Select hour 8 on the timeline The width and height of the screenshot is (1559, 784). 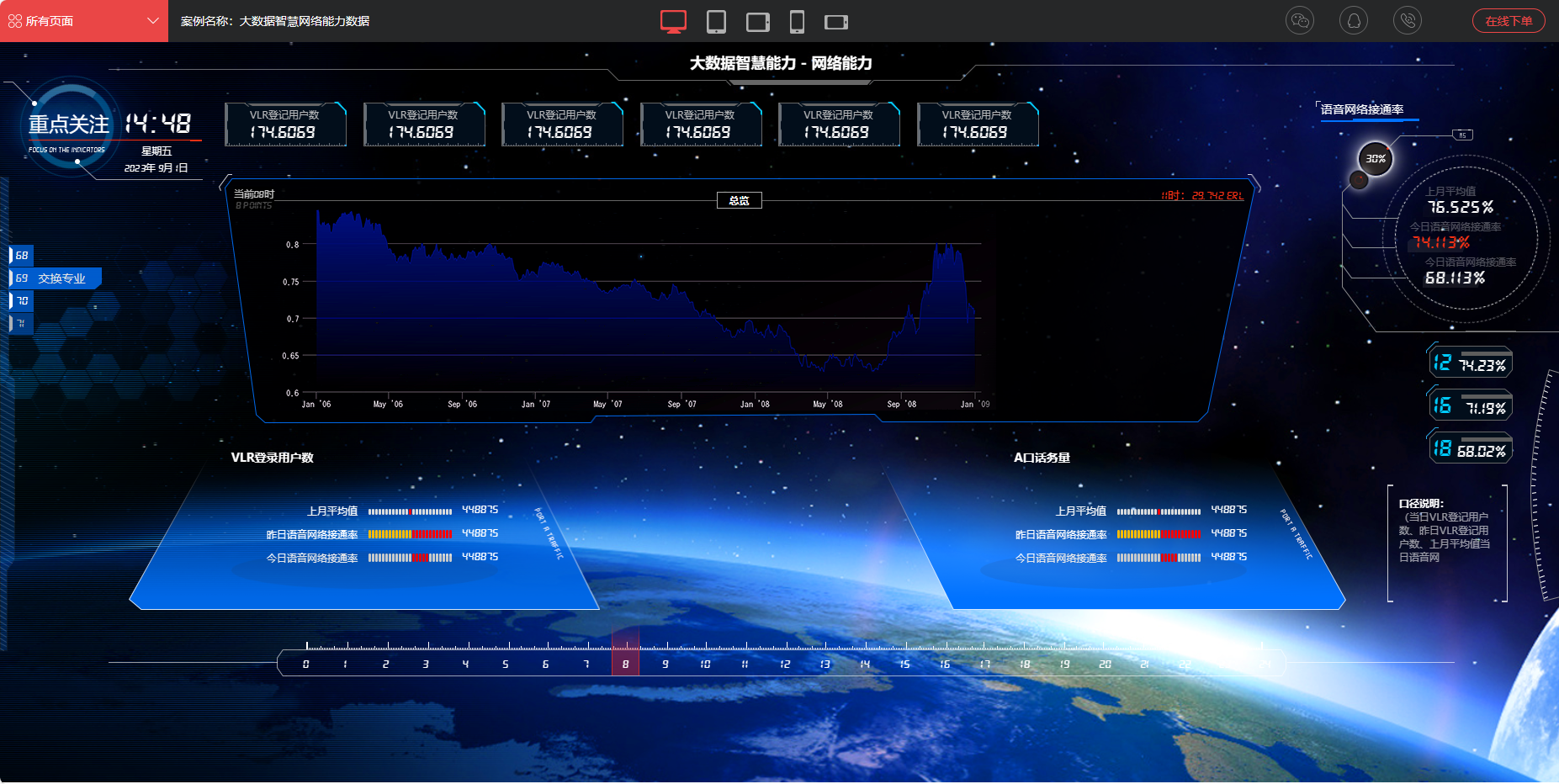[625, 664]
